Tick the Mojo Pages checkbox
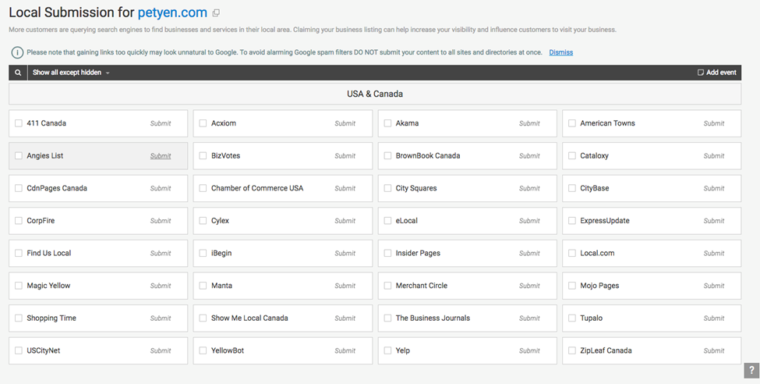Viewport: 760px width, 384px height. pos(572,286)
